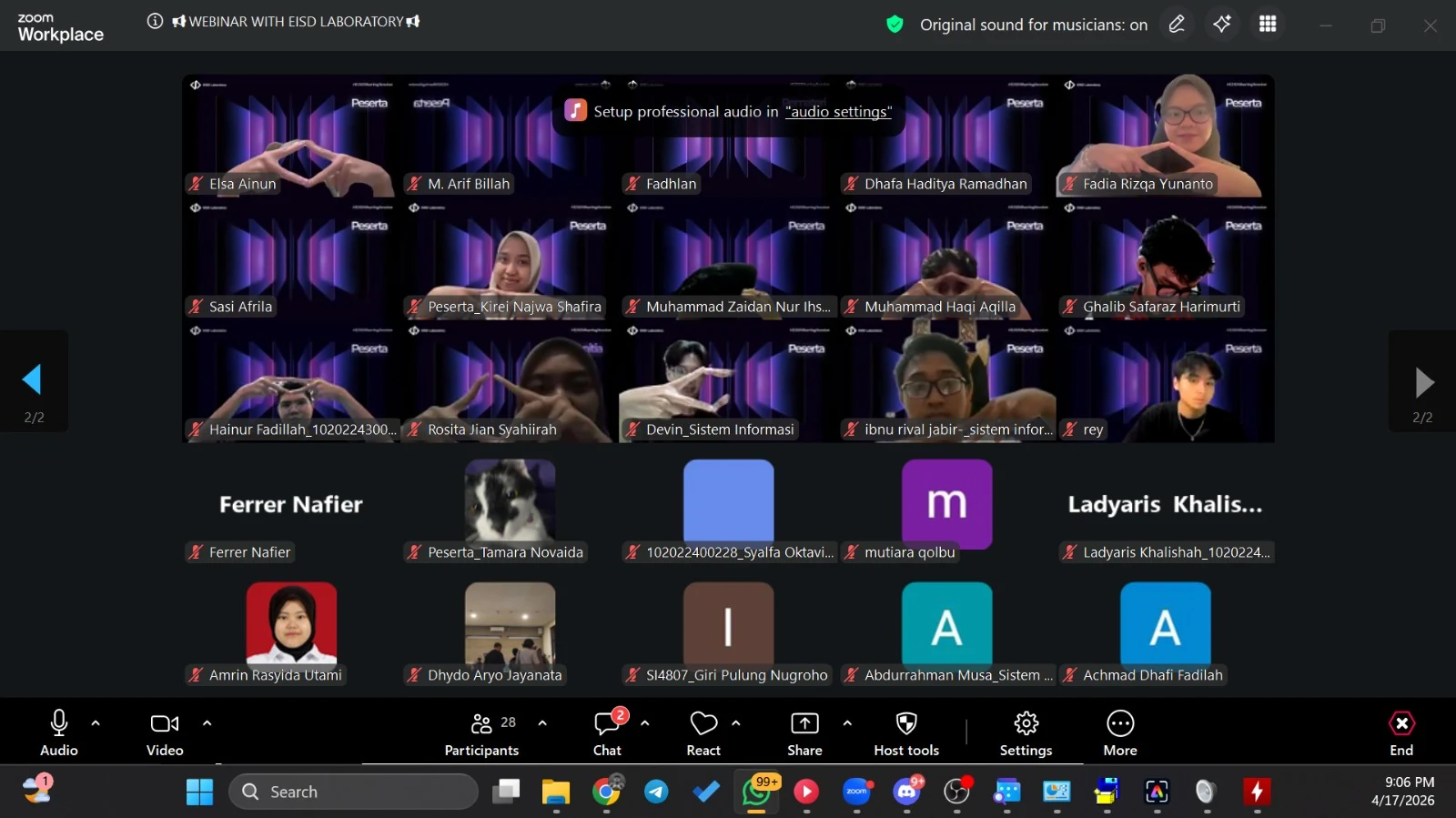Image resolution: width=1456 pixels, height=818 pixels.
Task: Go to previous gallery page arrow
Action: [x=33, y=380]
